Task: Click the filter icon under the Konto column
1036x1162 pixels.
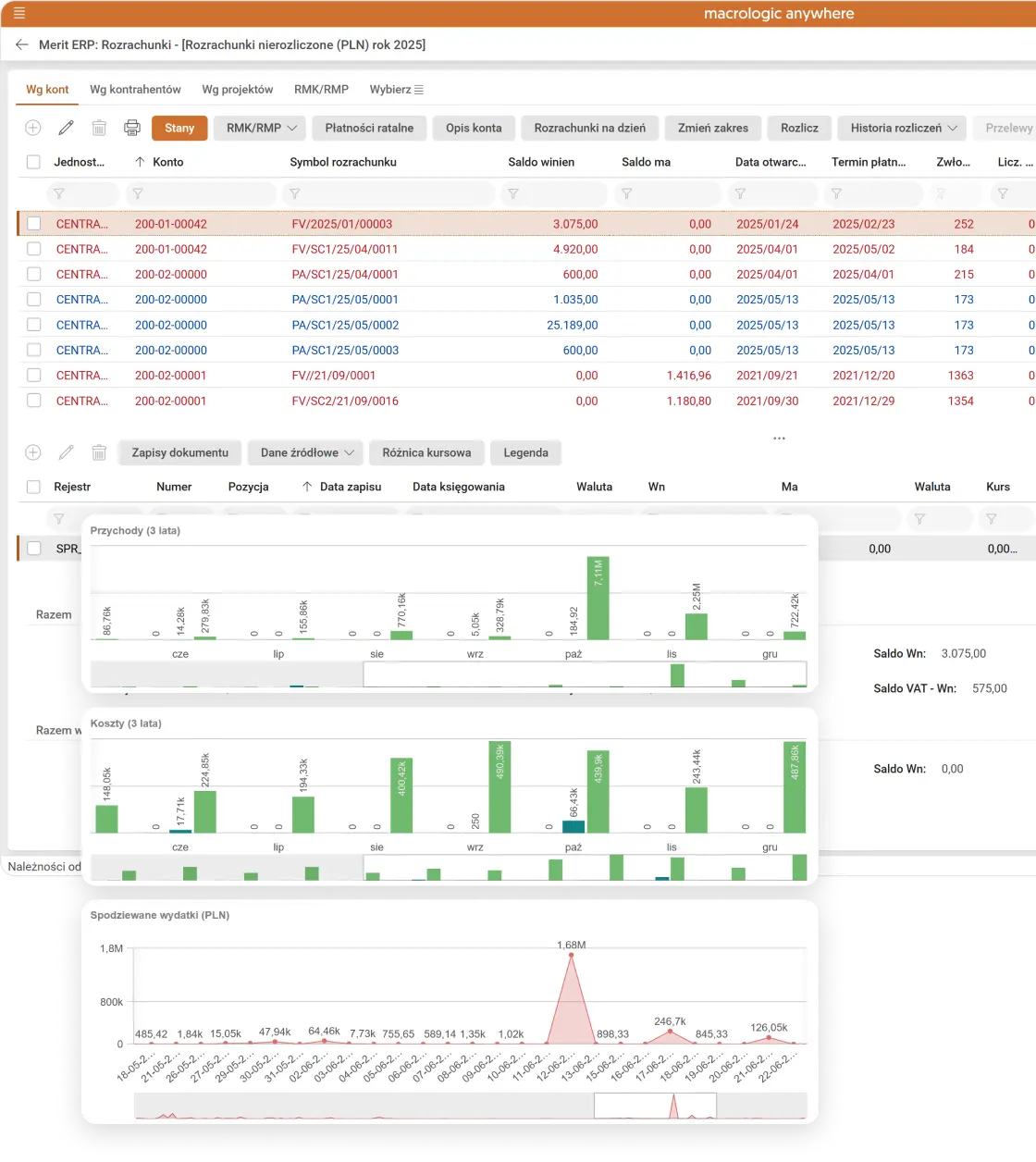Action: tap(138, 194)
